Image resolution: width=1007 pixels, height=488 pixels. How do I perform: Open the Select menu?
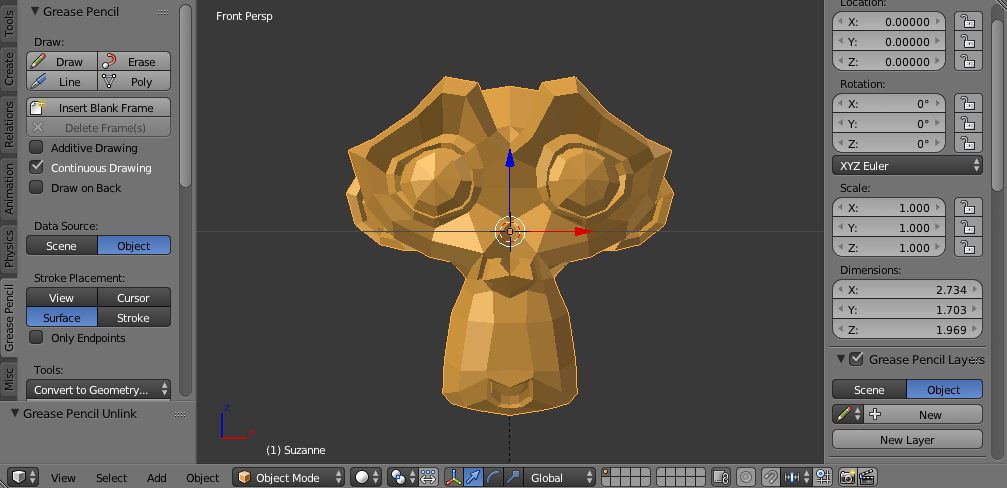(112, 478)
